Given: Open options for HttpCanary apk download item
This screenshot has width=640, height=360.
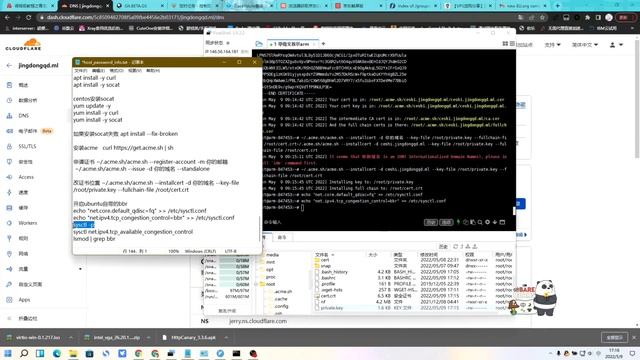Looking at the screenshot, I should tap(226, 338).
